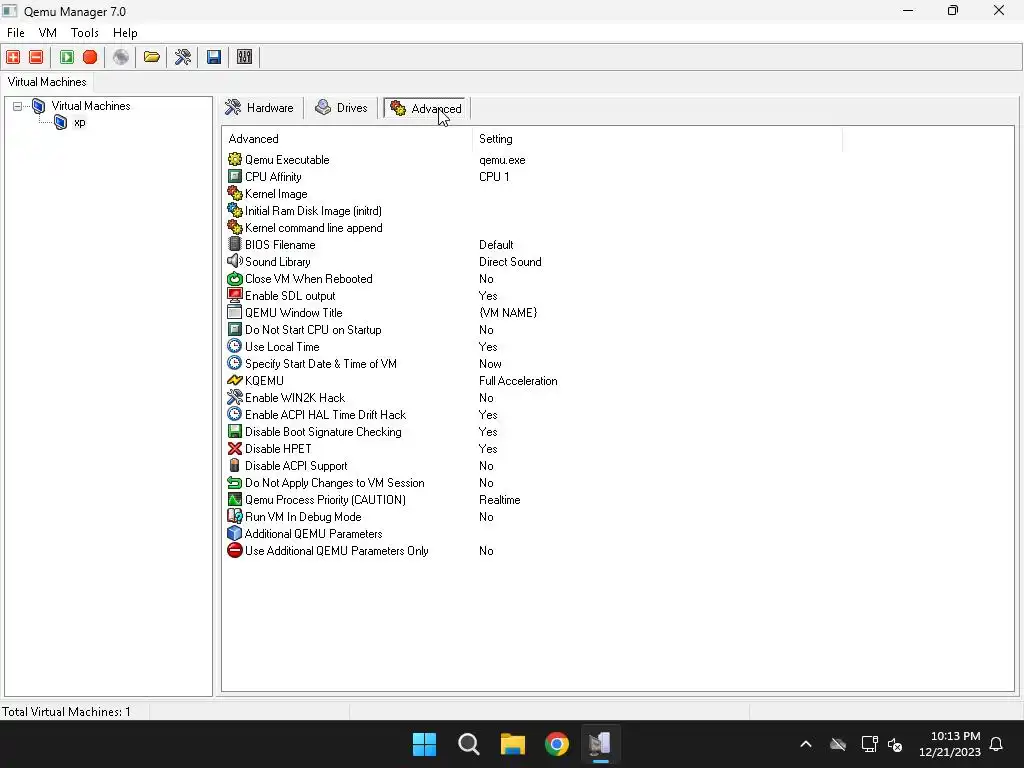
Task: Click the Sound Library speaker icon
Action: click(x=234, y=261)
